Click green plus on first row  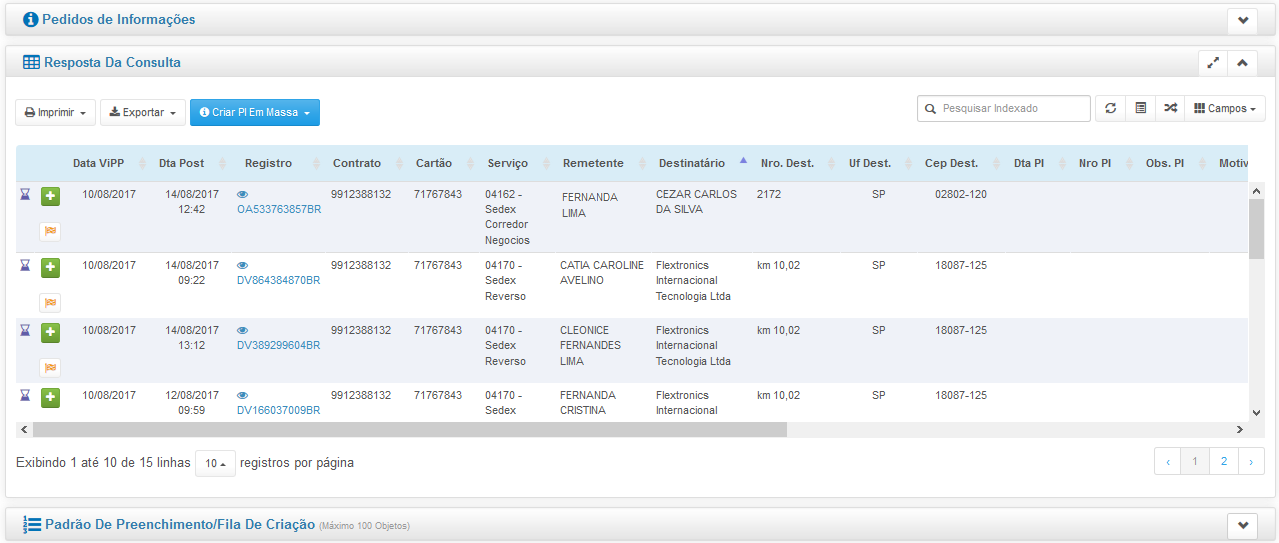(50, 197)
